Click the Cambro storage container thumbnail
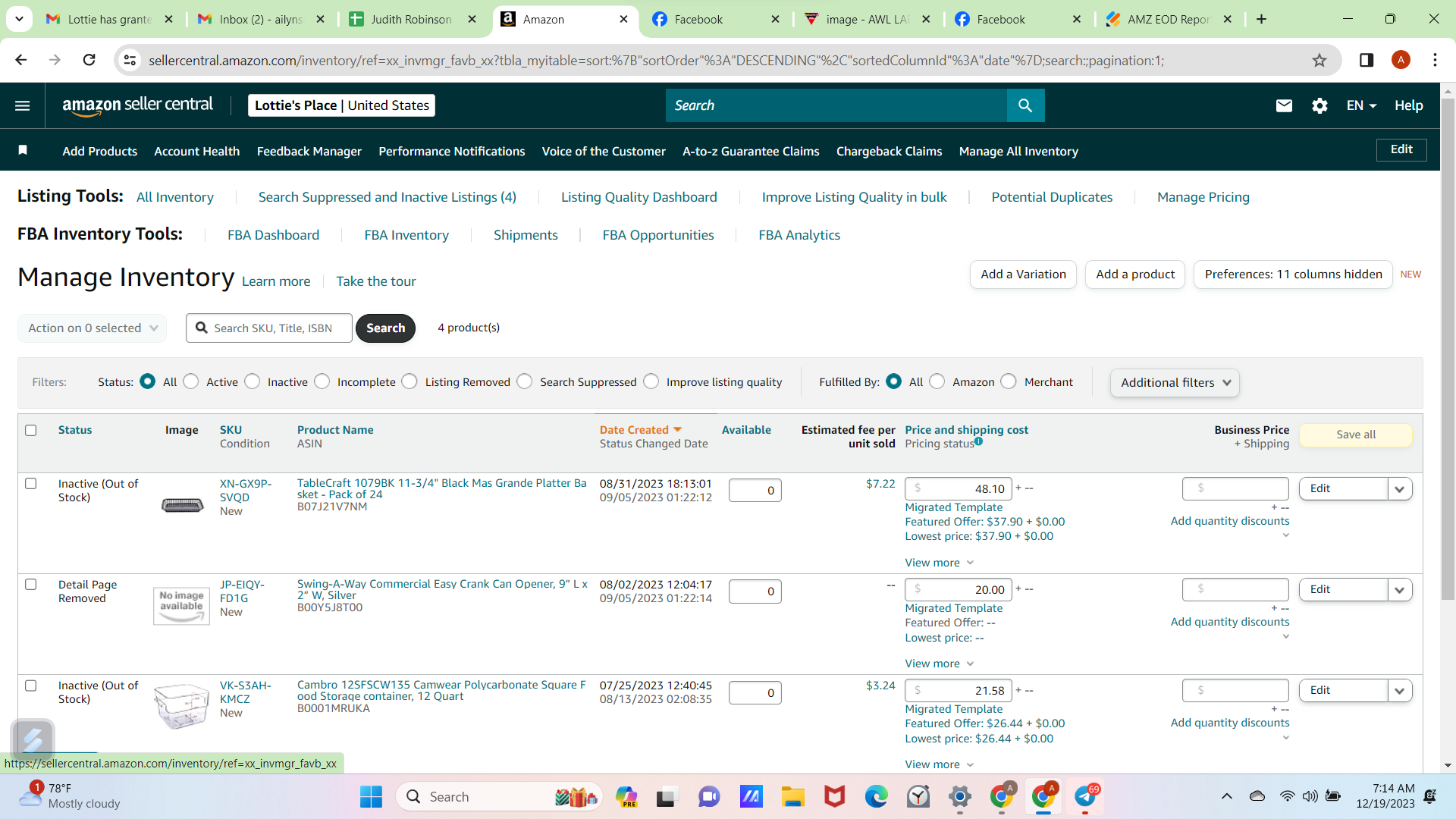 181,705
